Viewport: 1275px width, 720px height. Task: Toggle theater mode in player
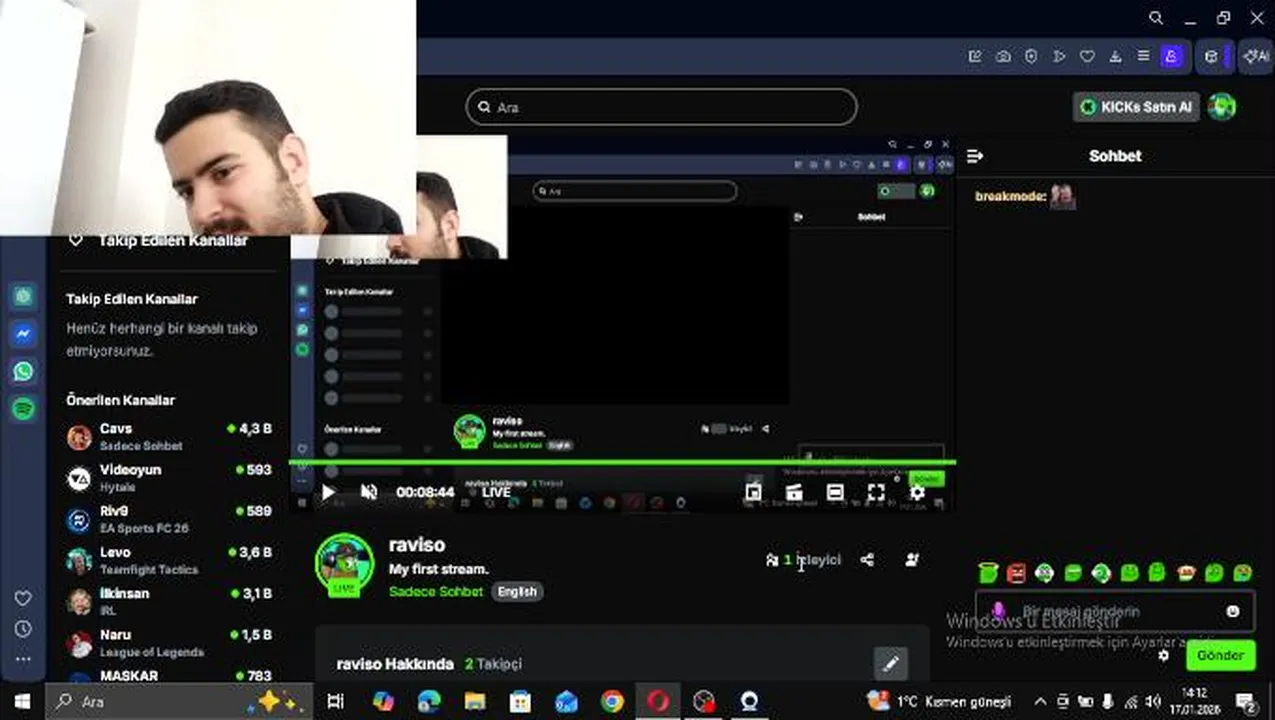point(835,492)
